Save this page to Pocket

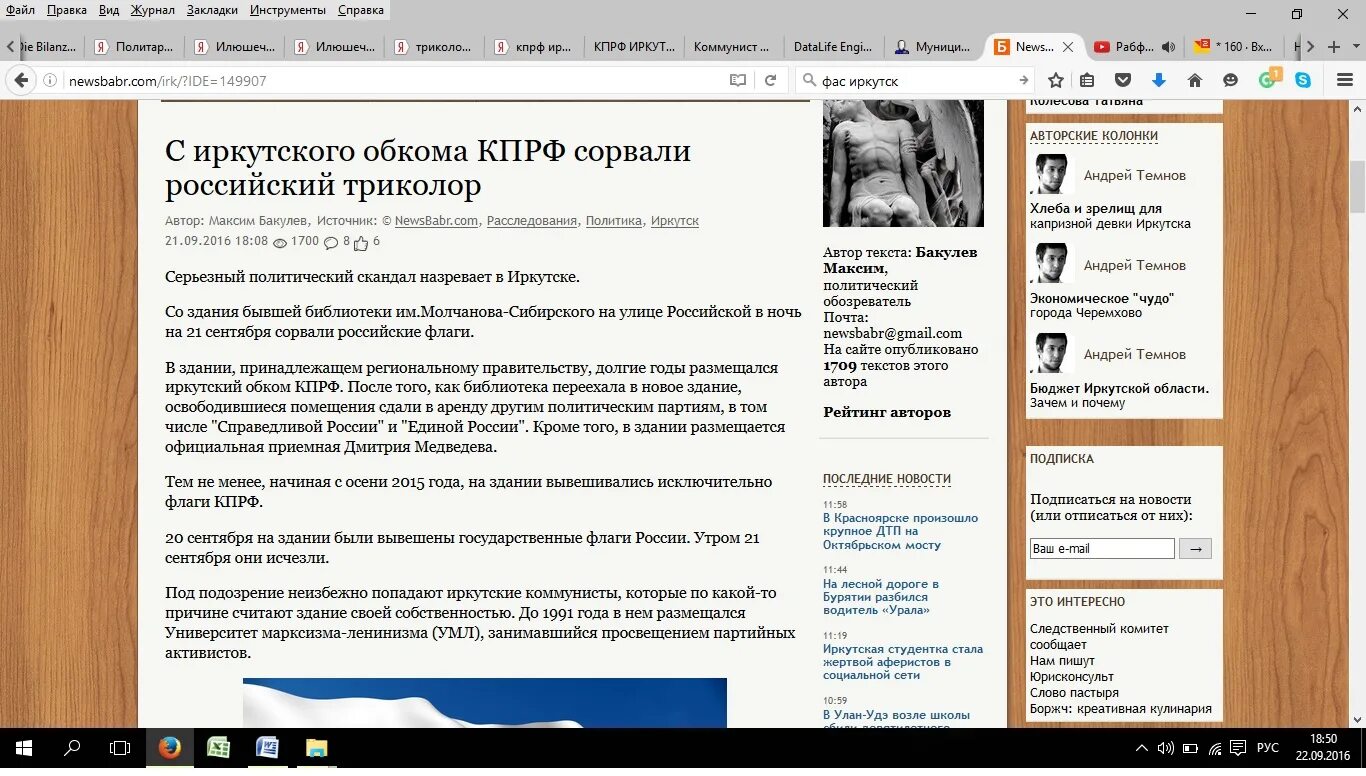click(x=1123, y=79)
